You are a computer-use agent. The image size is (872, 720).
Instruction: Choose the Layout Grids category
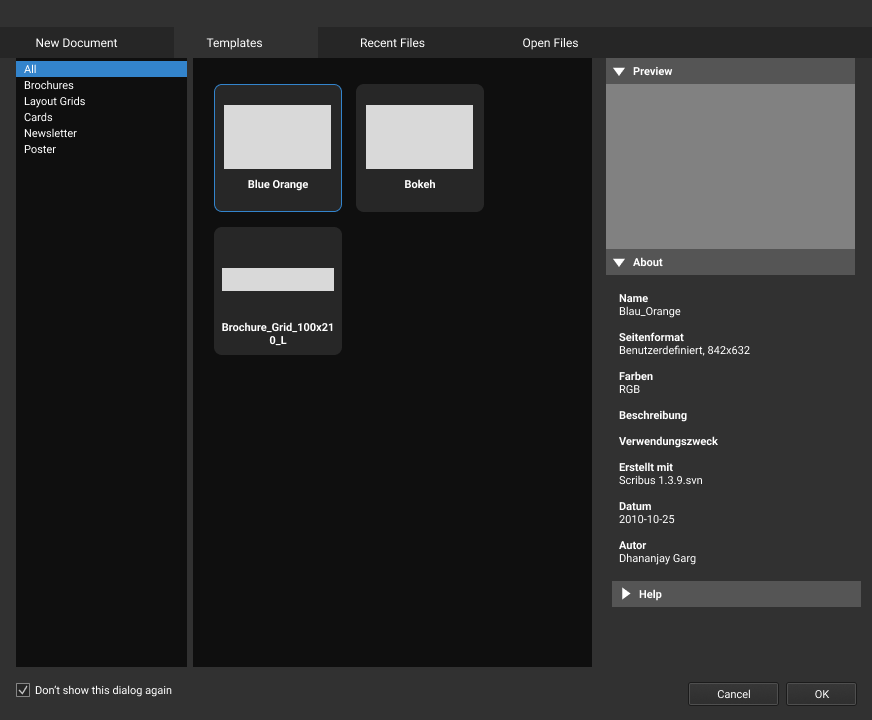(x=55, y=102)
